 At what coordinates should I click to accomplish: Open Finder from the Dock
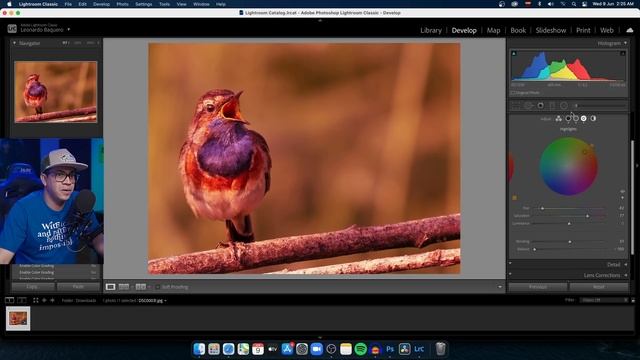199,349
